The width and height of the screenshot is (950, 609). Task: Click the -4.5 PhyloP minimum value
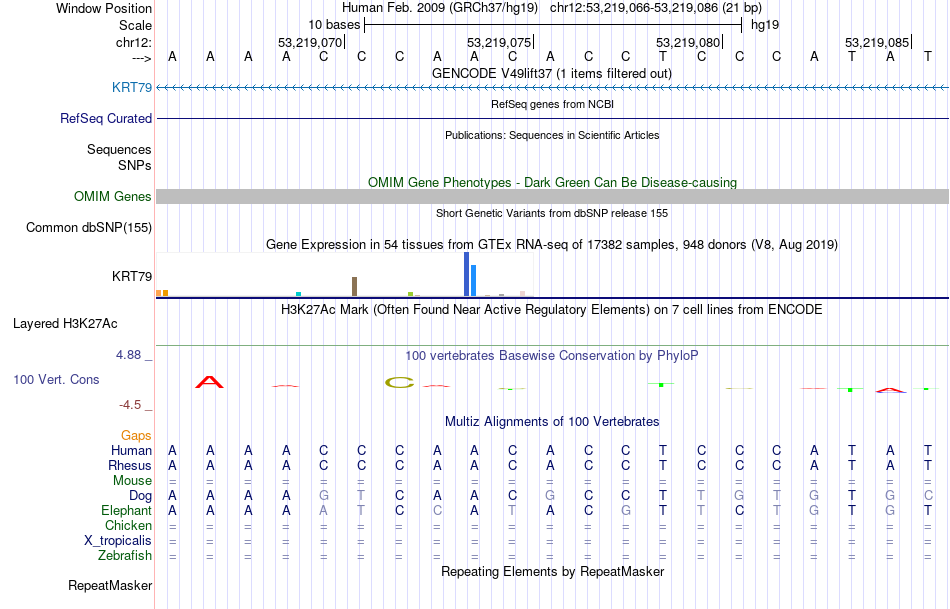pos(130,405)
